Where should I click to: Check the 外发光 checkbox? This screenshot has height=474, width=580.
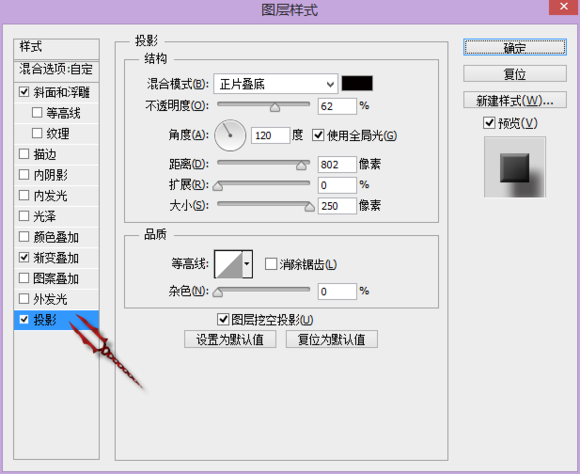24,299
